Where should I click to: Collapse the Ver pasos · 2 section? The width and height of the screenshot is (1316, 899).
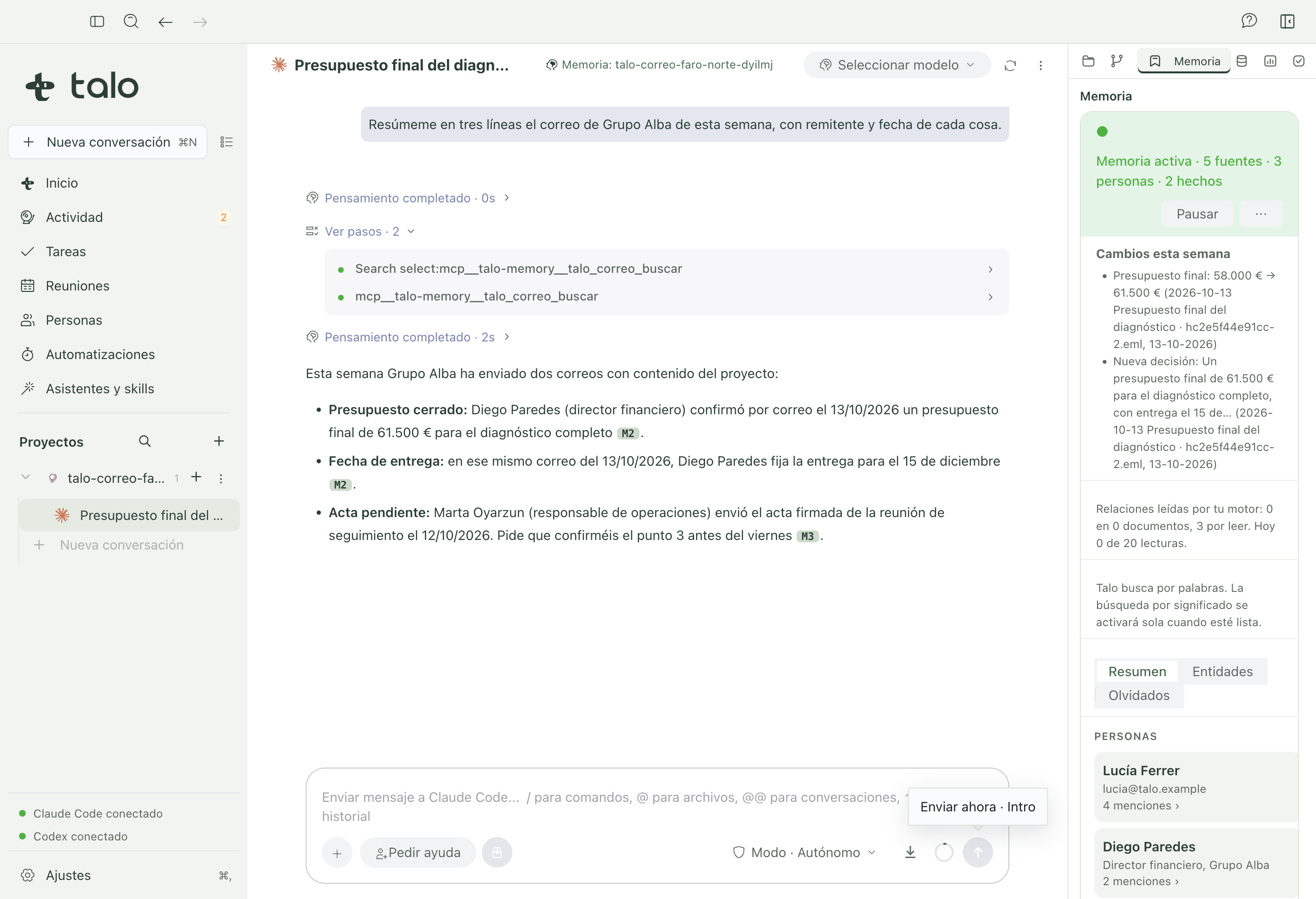click(361, 231)
